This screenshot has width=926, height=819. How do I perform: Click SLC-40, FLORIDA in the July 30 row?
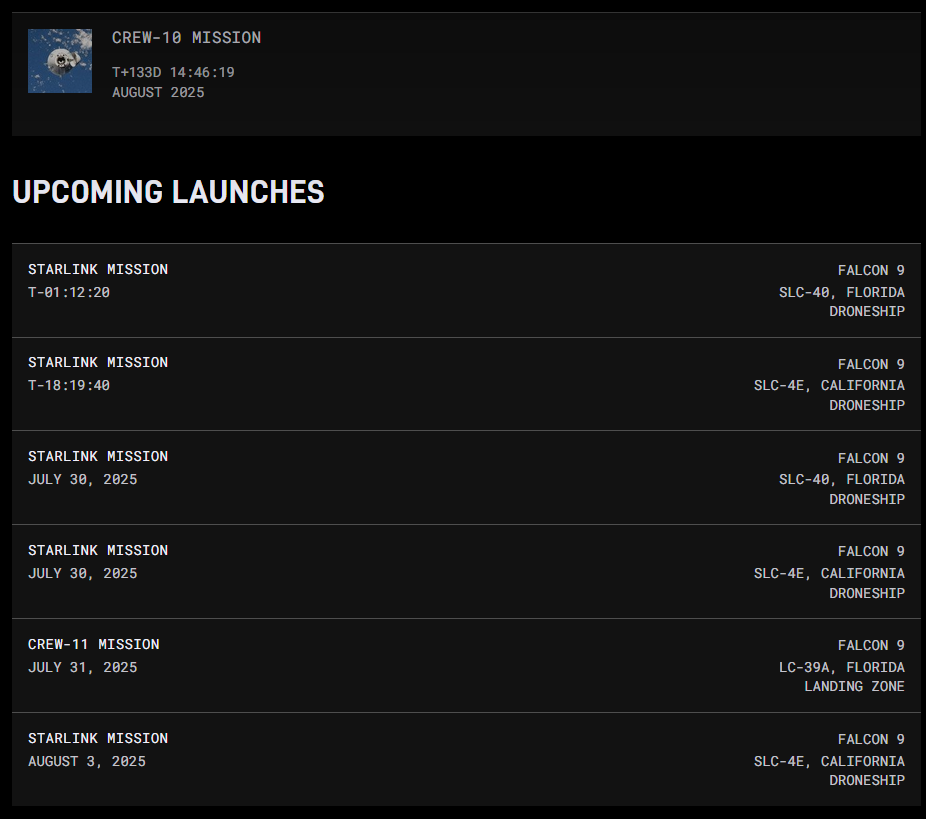pyautogui.click(x=842, y=479)
